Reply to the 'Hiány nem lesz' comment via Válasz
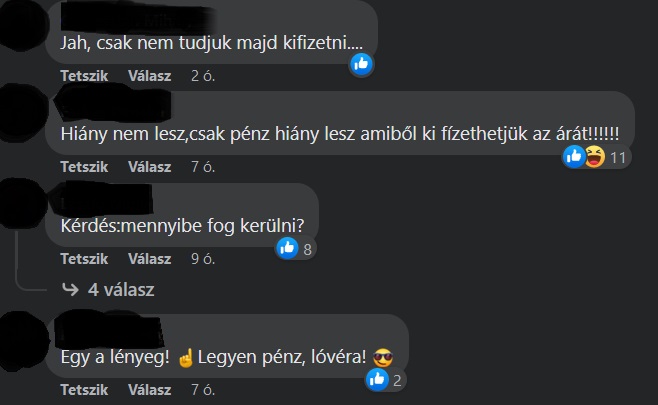The width and height of the screenshot is (658, 405). tap(149, 167)
